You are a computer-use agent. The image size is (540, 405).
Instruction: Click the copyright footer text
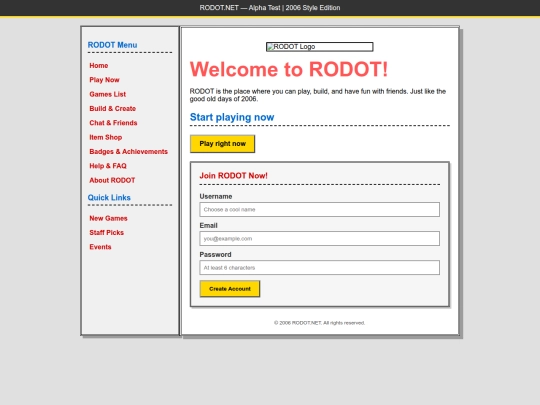click(x=320, y=323)
